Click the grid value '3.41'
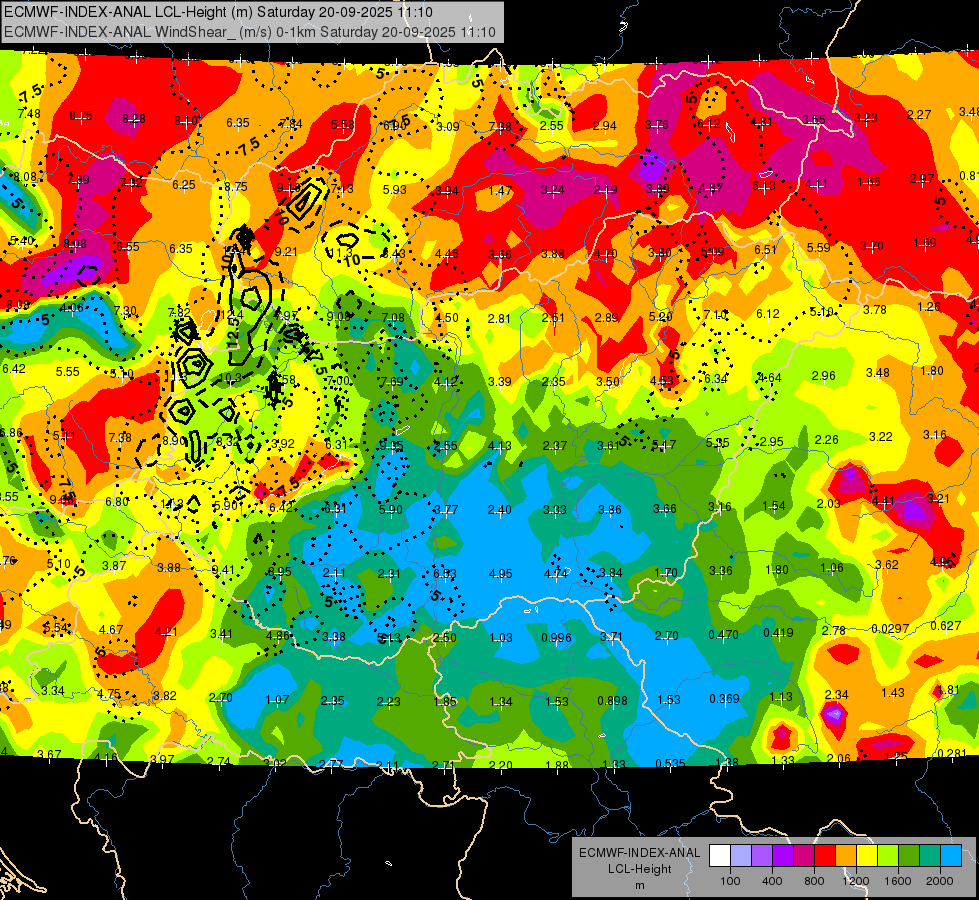Screen dimensions: 979x900 221,634
